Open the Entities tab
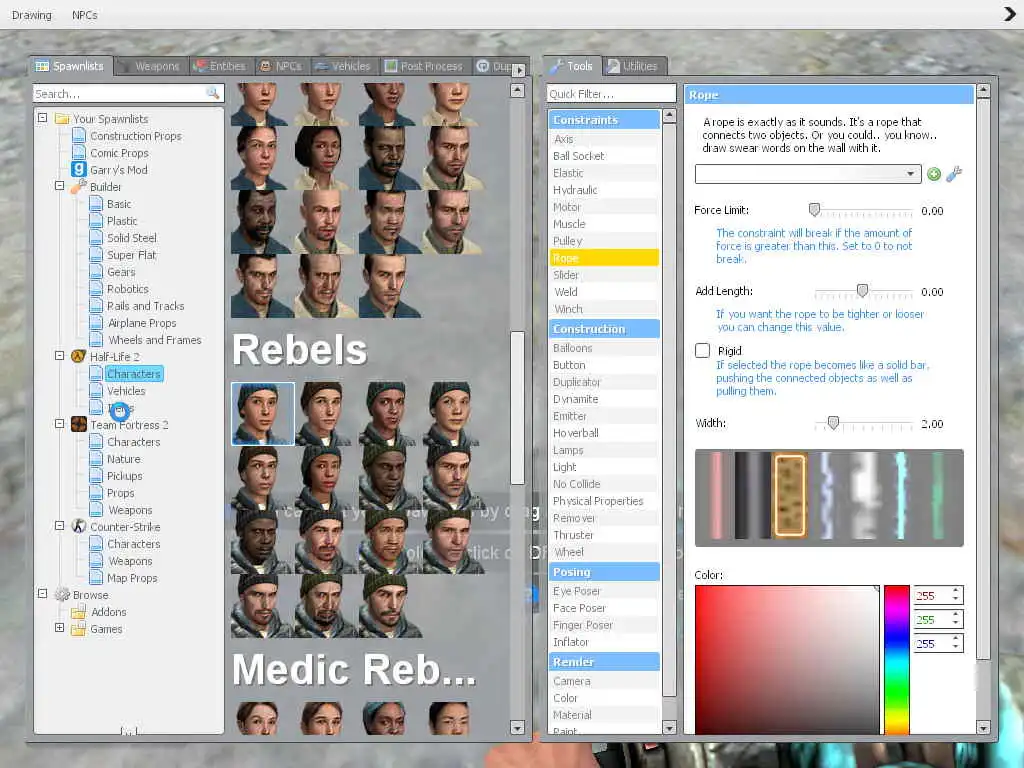 coord(221,66)
